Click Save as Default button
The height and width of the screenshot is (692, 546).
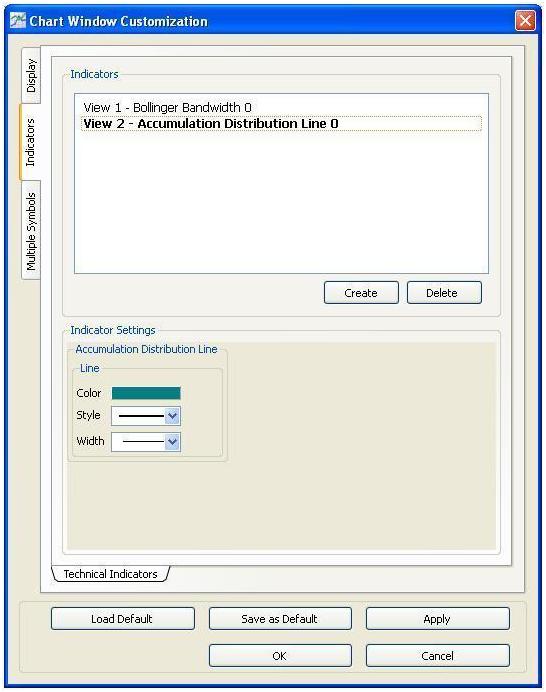[x=280, y=619]
